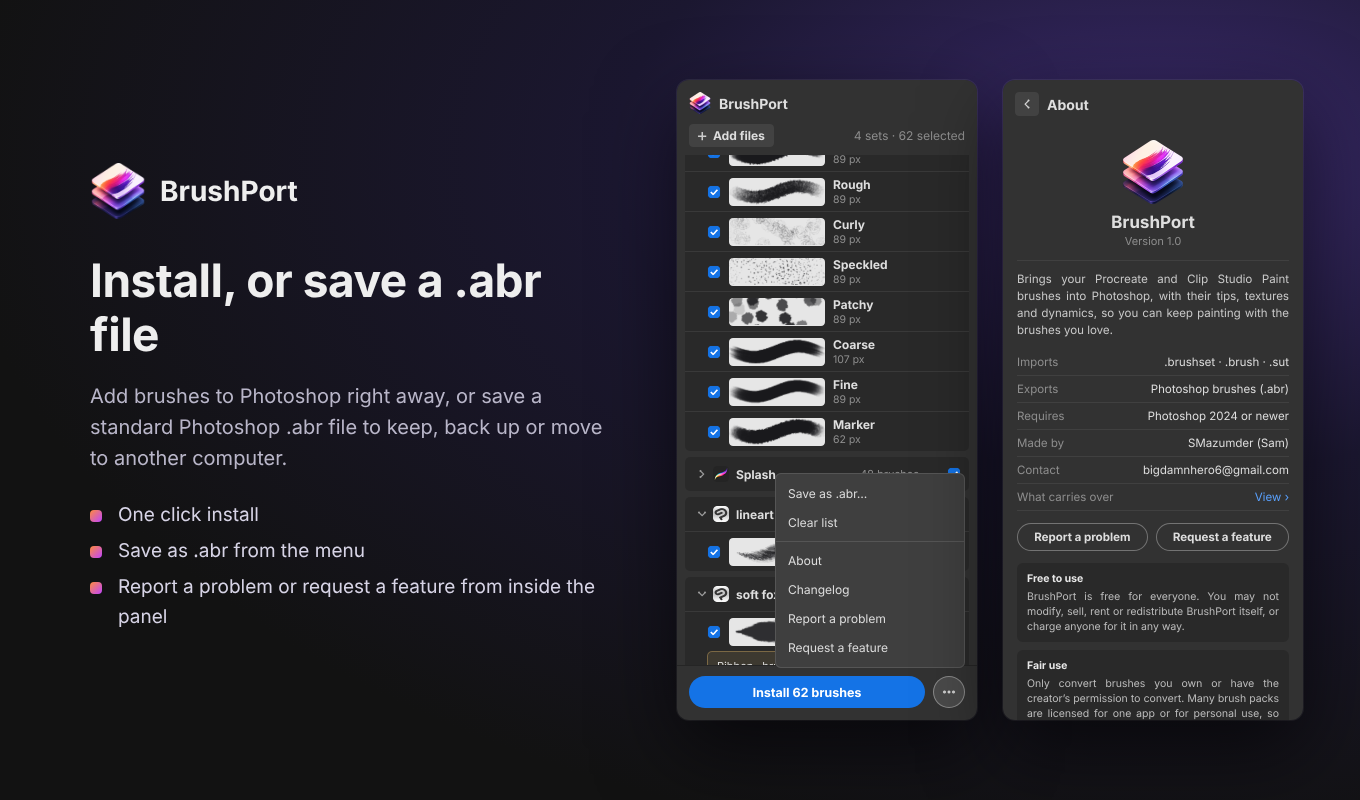The image size is (1360, 800).
Task: Select Clear list in the popup menu
Action: [869, 523]
